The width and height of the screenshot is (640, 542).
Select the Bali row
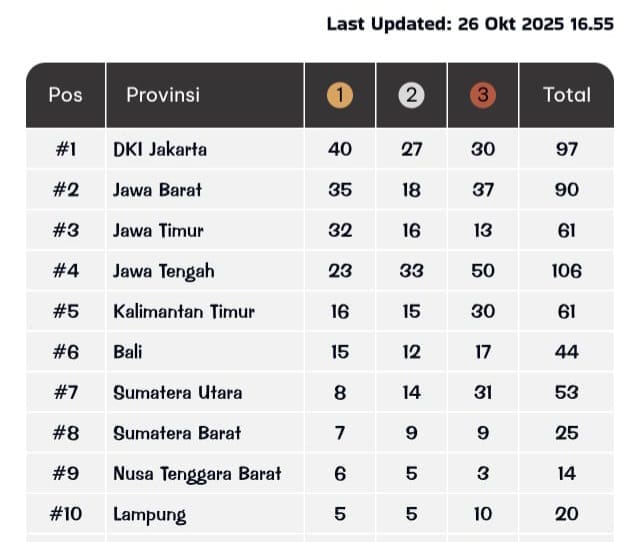click(128, 352)
